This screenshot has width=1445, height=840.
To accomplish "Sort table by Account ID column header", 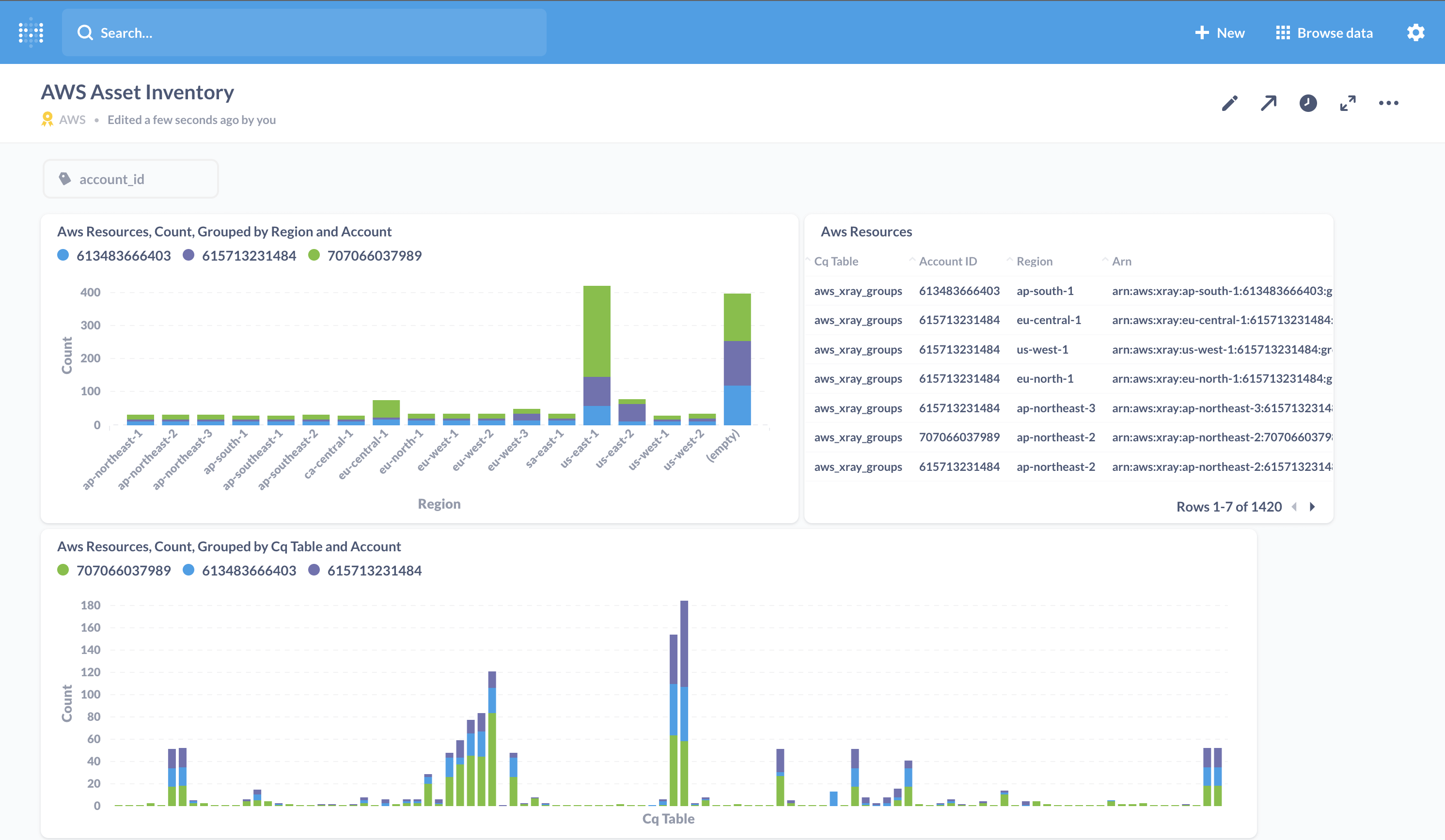I will click(947, 262).
